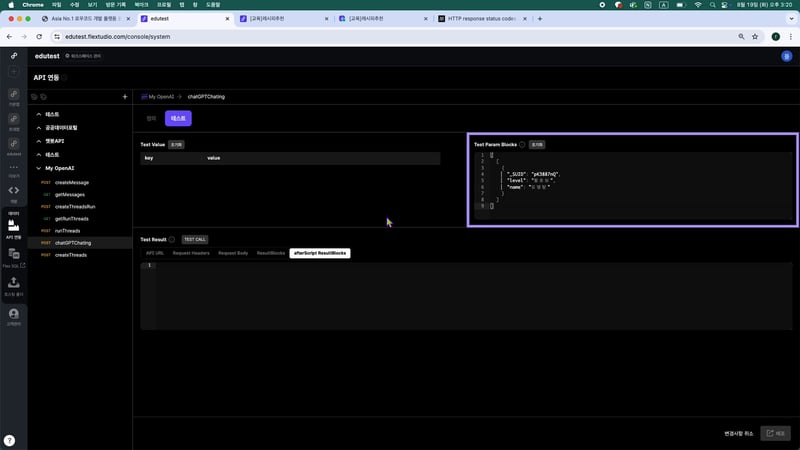Collapse the My OpenAI folder
Viewport: 800px width, 450px height.
(38, 168)
